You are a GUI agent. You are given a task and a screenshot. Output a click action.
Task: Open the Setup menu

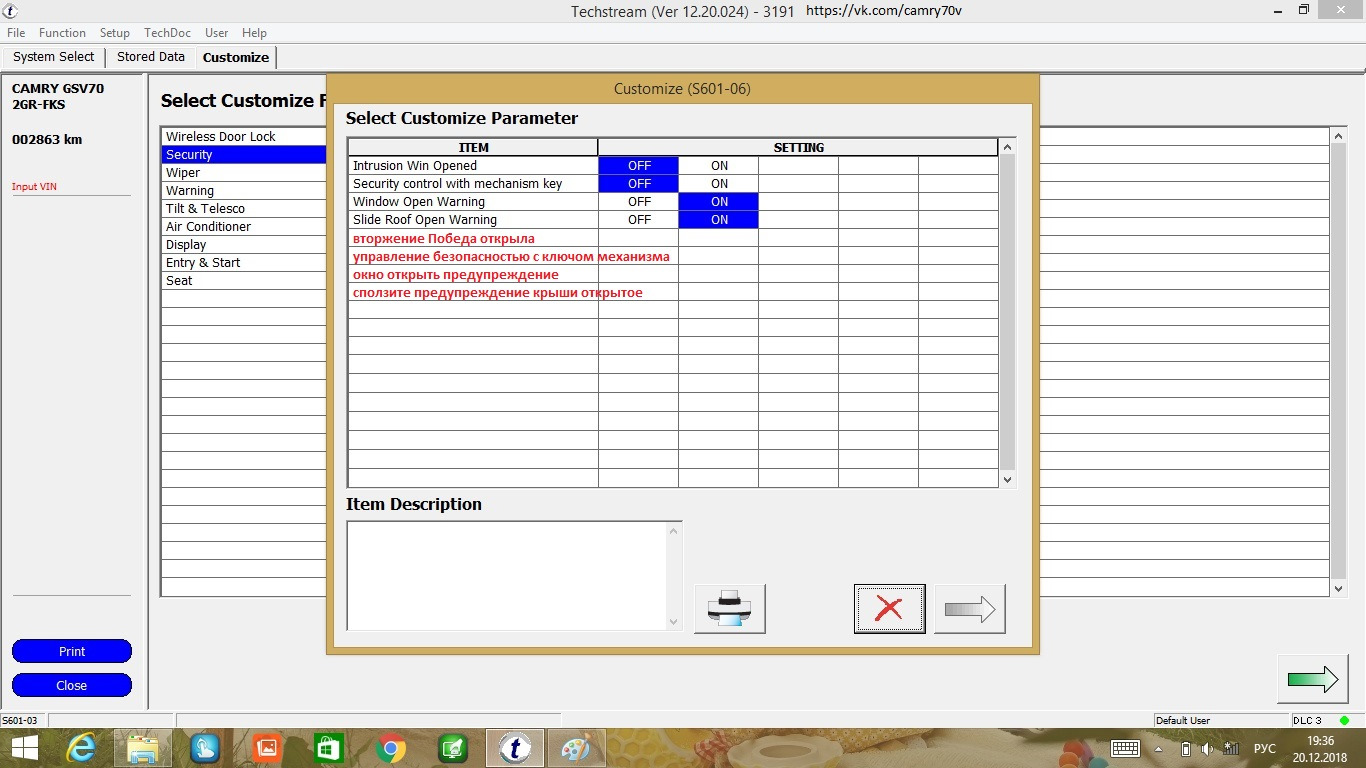point(115,33)
